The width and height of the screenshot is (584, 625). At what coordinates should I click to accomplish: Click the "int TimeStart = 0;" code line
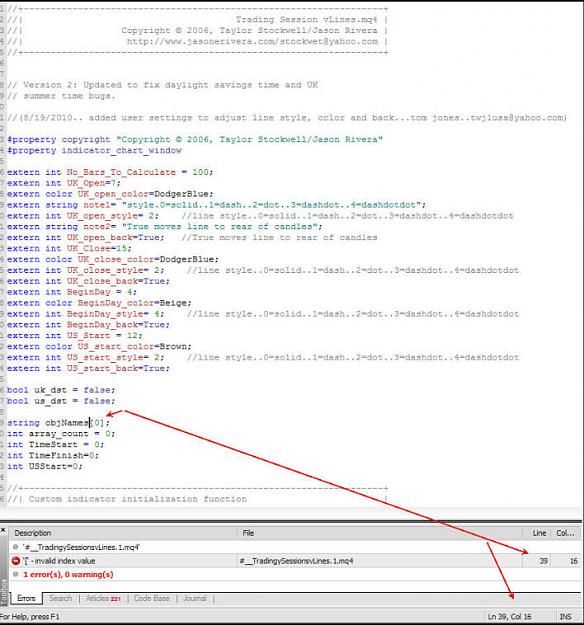click(55, 444)
